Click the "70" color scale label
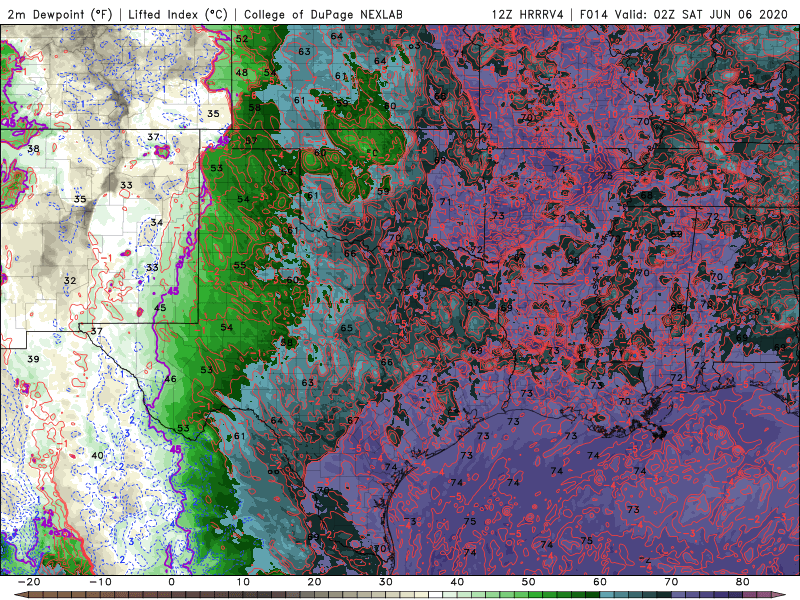The height and width of the screenshot is (600, 800). pyautogui.click(x=671, y=582)
